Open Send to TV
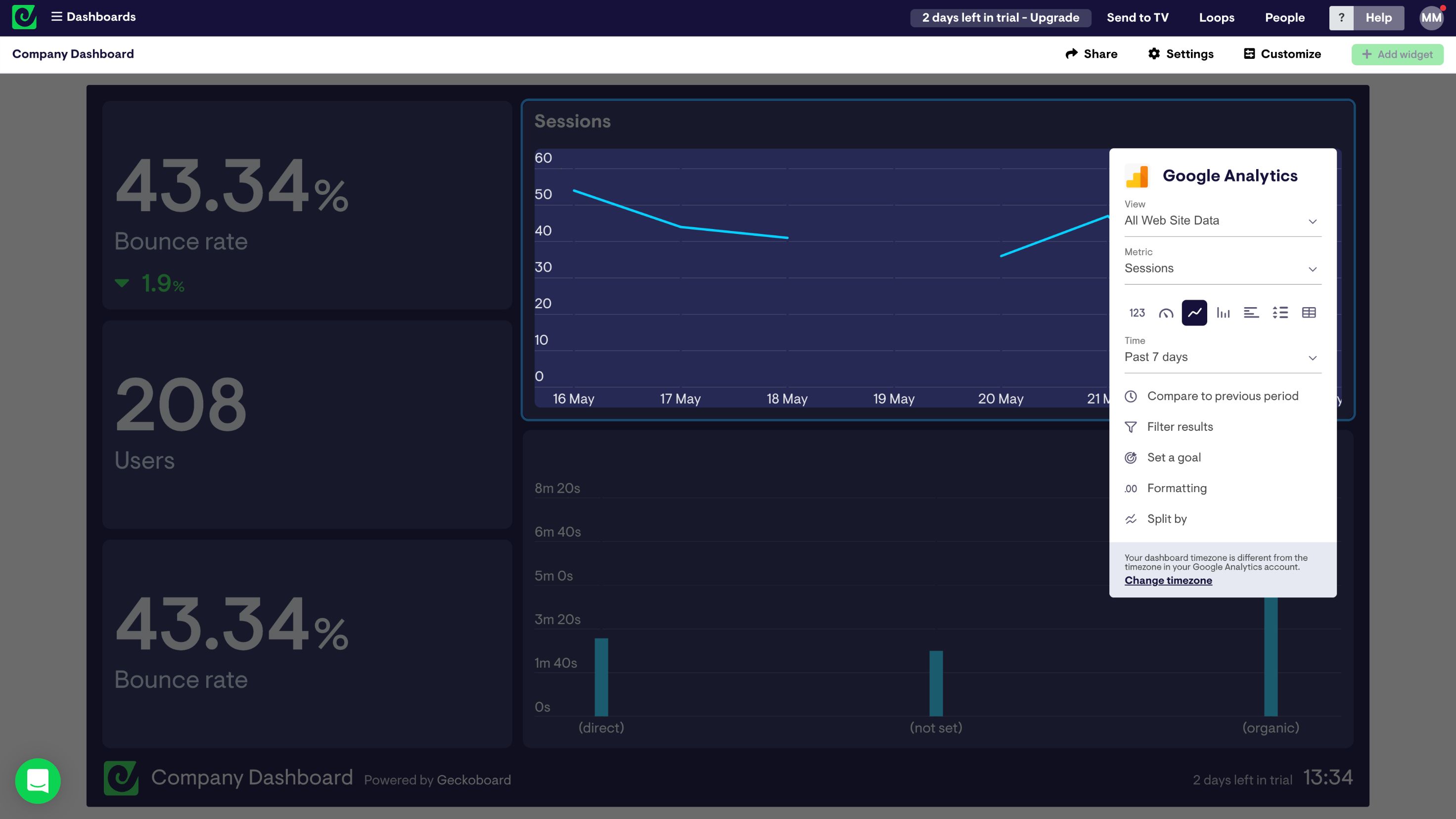Screen dimensions: 1456x819 pos(1137,17)
